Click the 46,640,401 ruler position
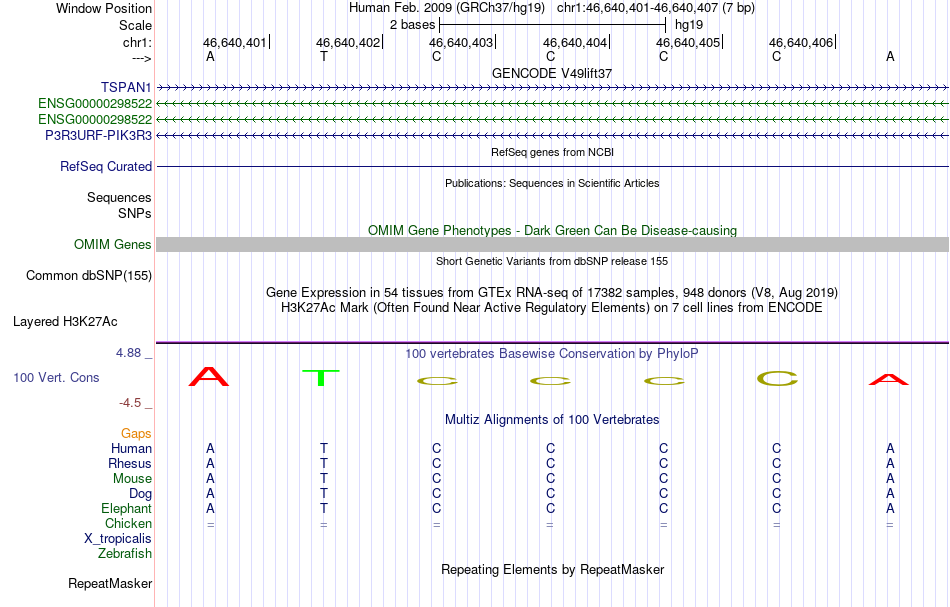 tap(234, 43)
